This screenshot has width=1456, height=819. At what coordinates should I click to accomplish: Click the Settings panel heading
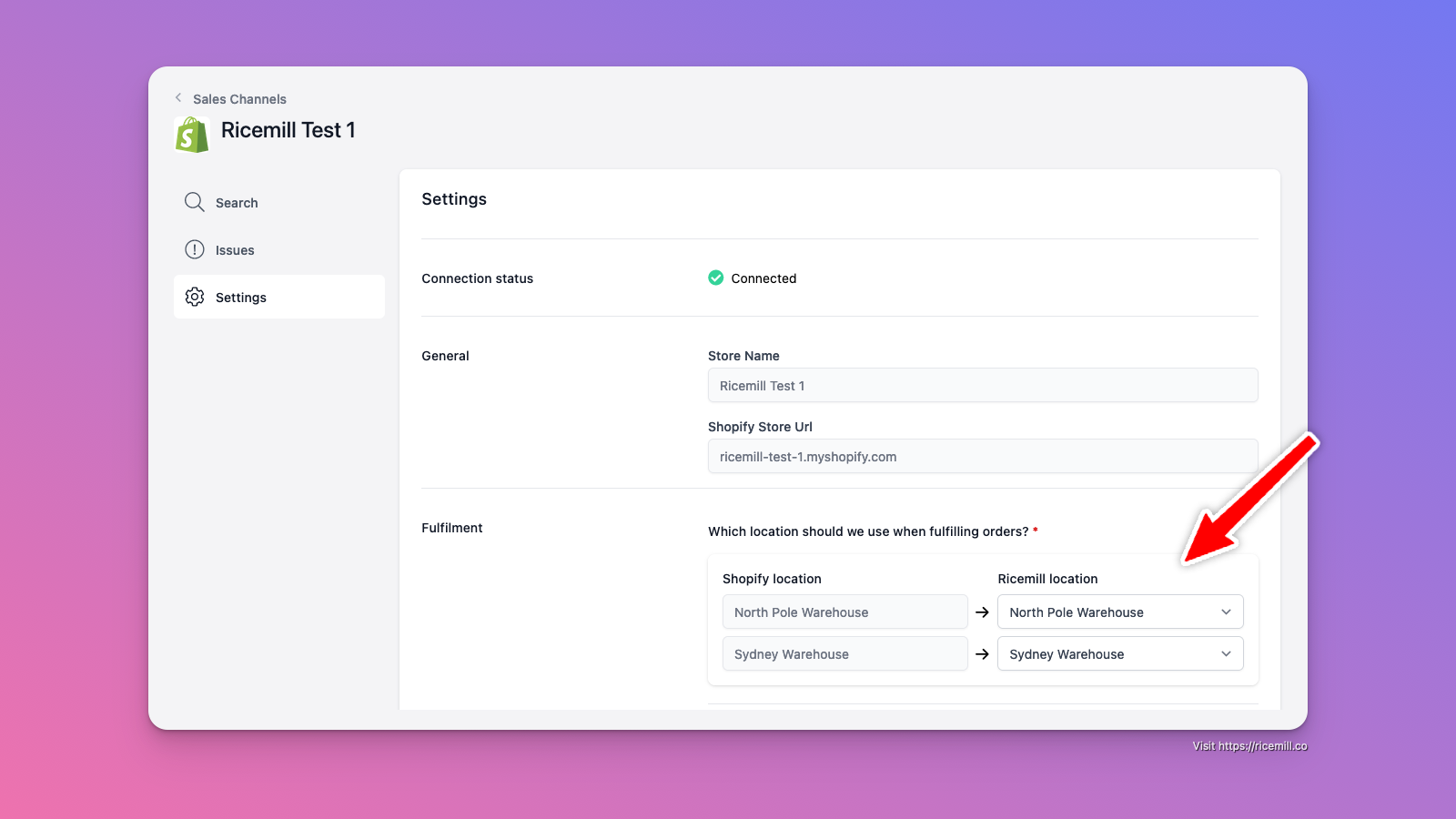click(x=454, y=199)
